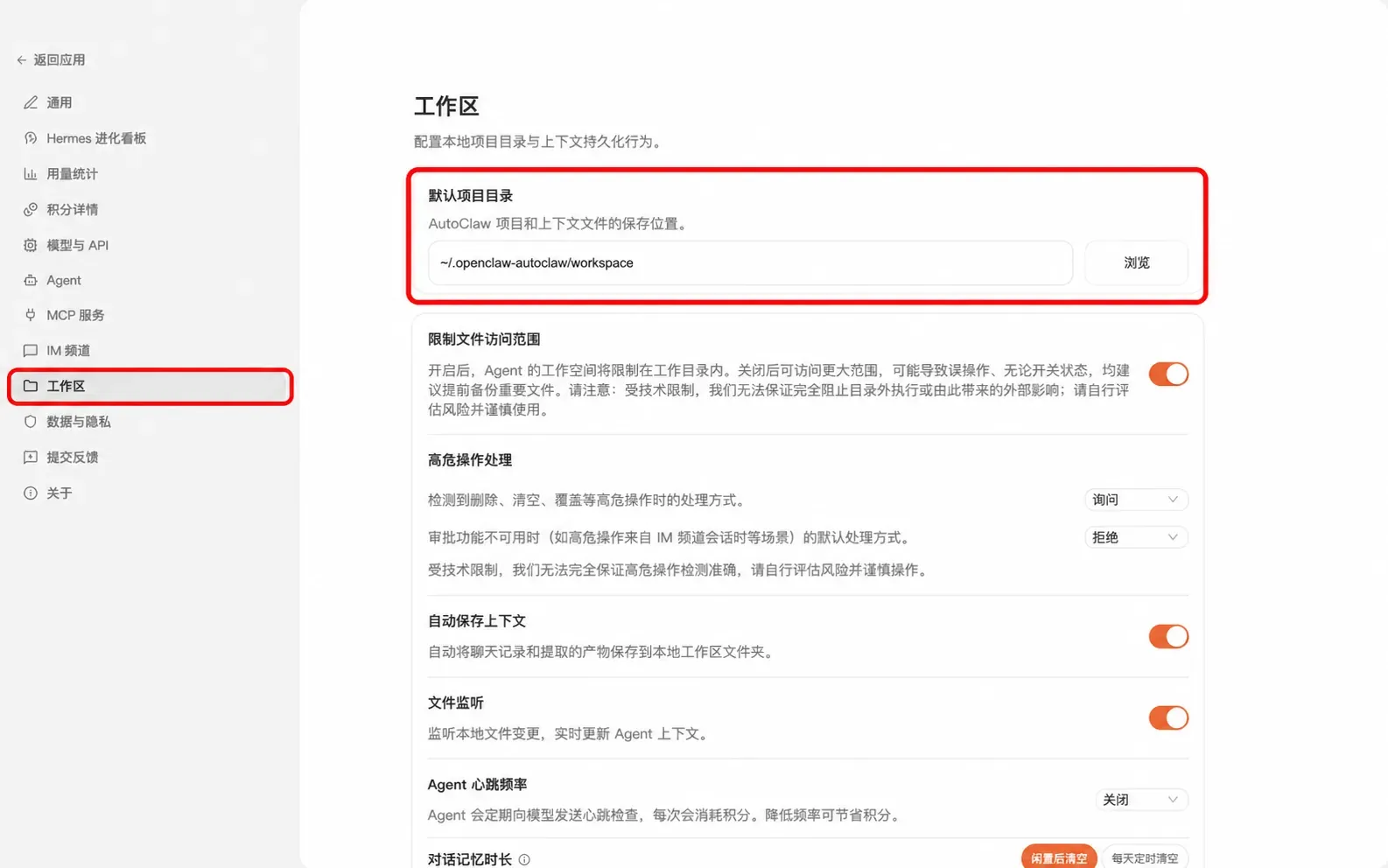Click the feedback icon for 提交反馈
This screenshot has height=868, width=1388.
31,457
